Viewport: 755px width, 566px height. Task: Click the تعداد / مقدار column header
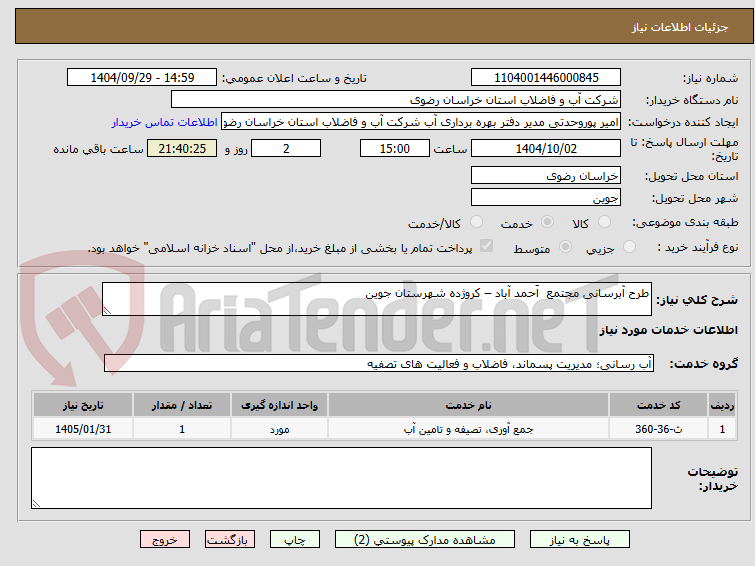coord(182,405)
